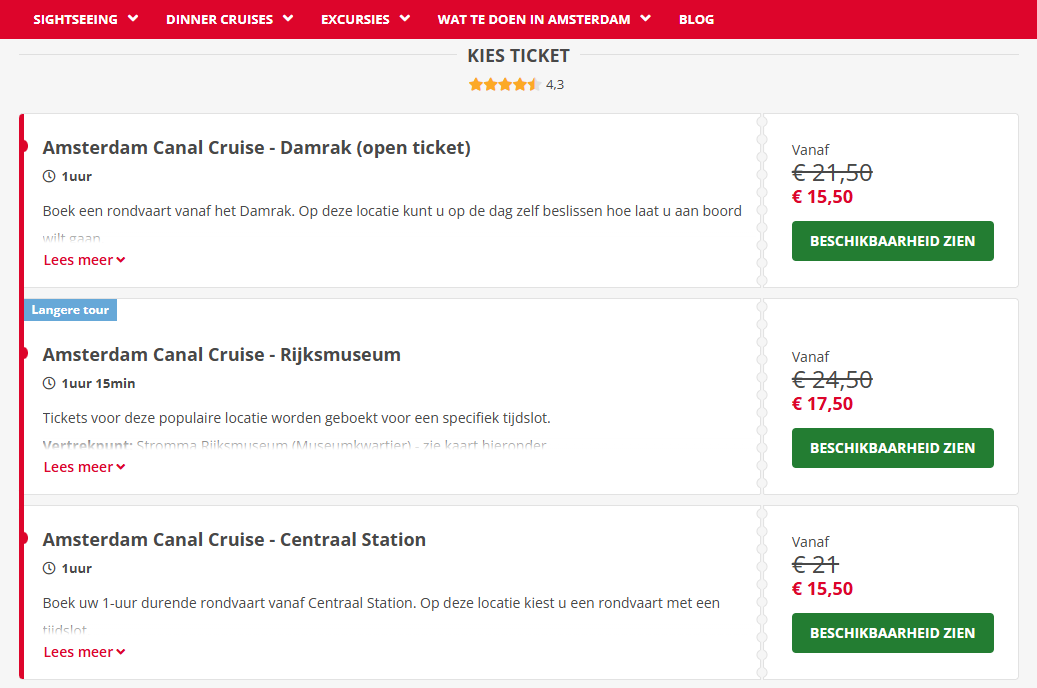Viewport: 1037px width, 688px height.
Task: Check availability for Damrak open ticket
Action: tap(893, 241)
